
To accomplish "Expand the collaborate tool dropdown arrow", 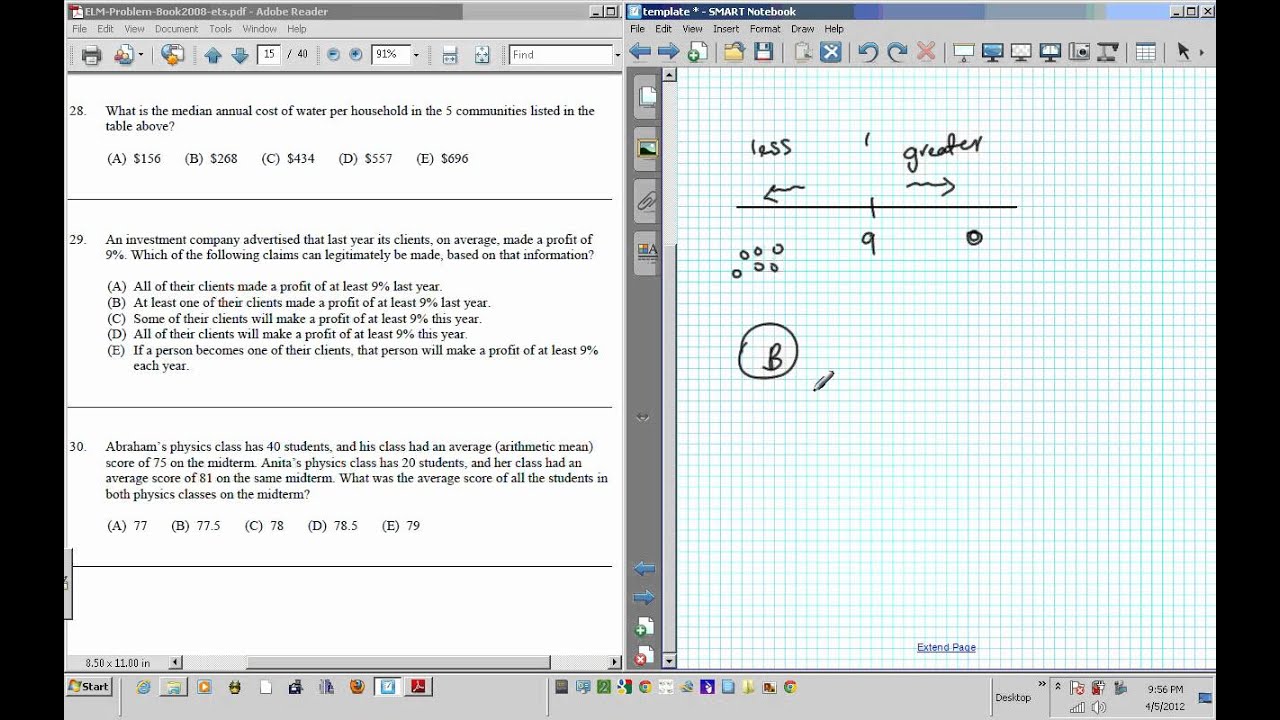I will (x=140, y=55).
